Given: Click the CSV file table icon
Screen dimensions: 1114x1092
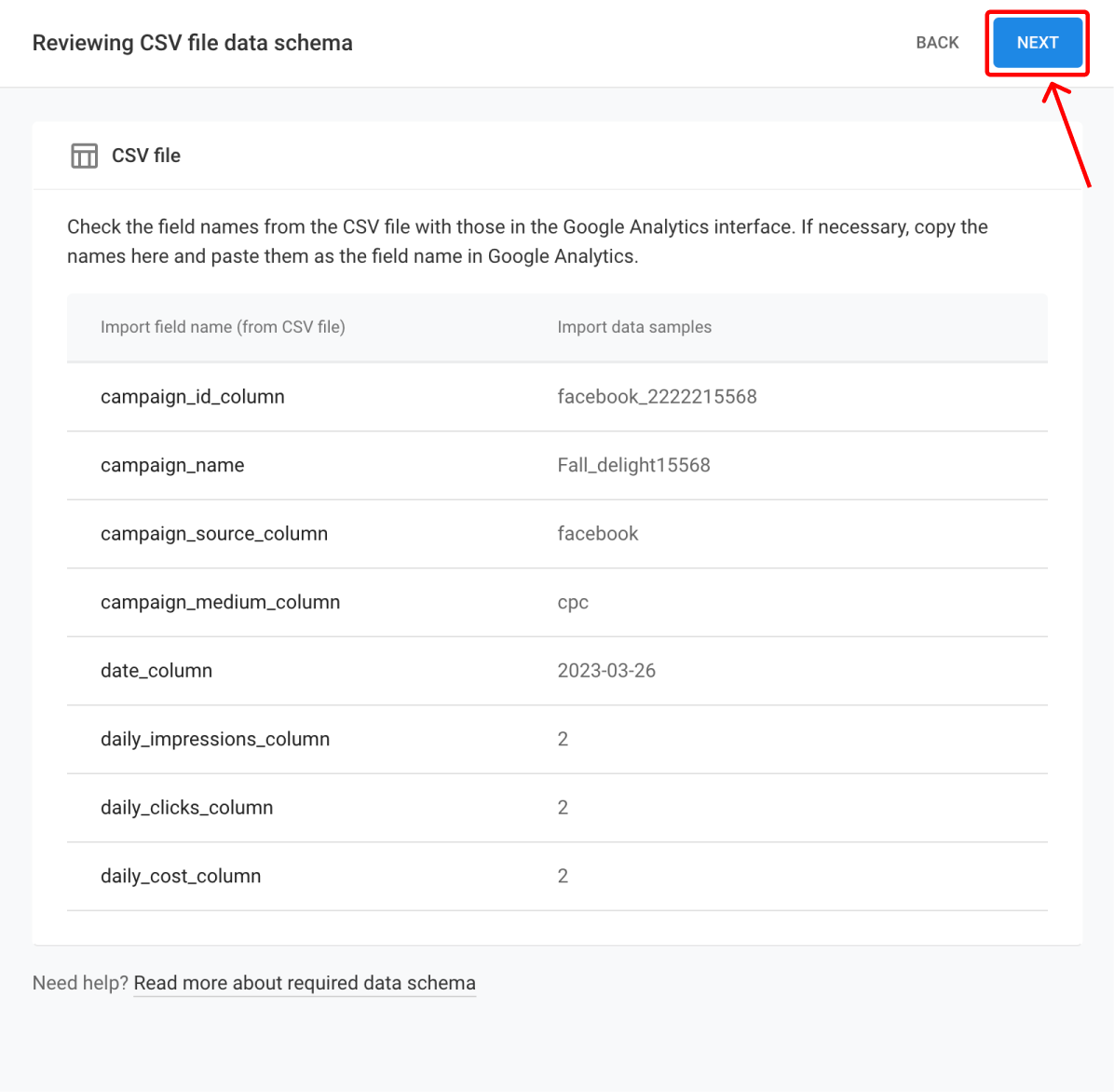Looking at the screenshot, I should 84,156.
